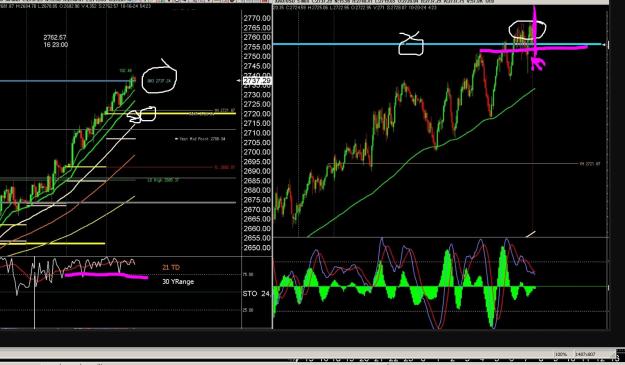Select the 2762.57 value text on left chart

click(x=55, y=37)
